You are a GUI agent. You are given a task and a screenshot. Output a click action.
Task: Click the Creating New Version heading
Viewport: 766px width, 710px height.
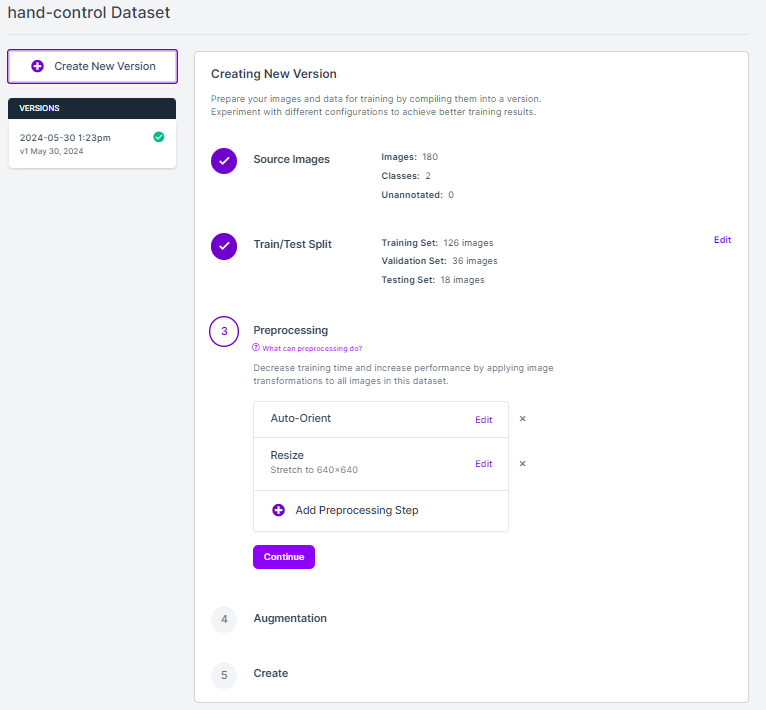274,74
